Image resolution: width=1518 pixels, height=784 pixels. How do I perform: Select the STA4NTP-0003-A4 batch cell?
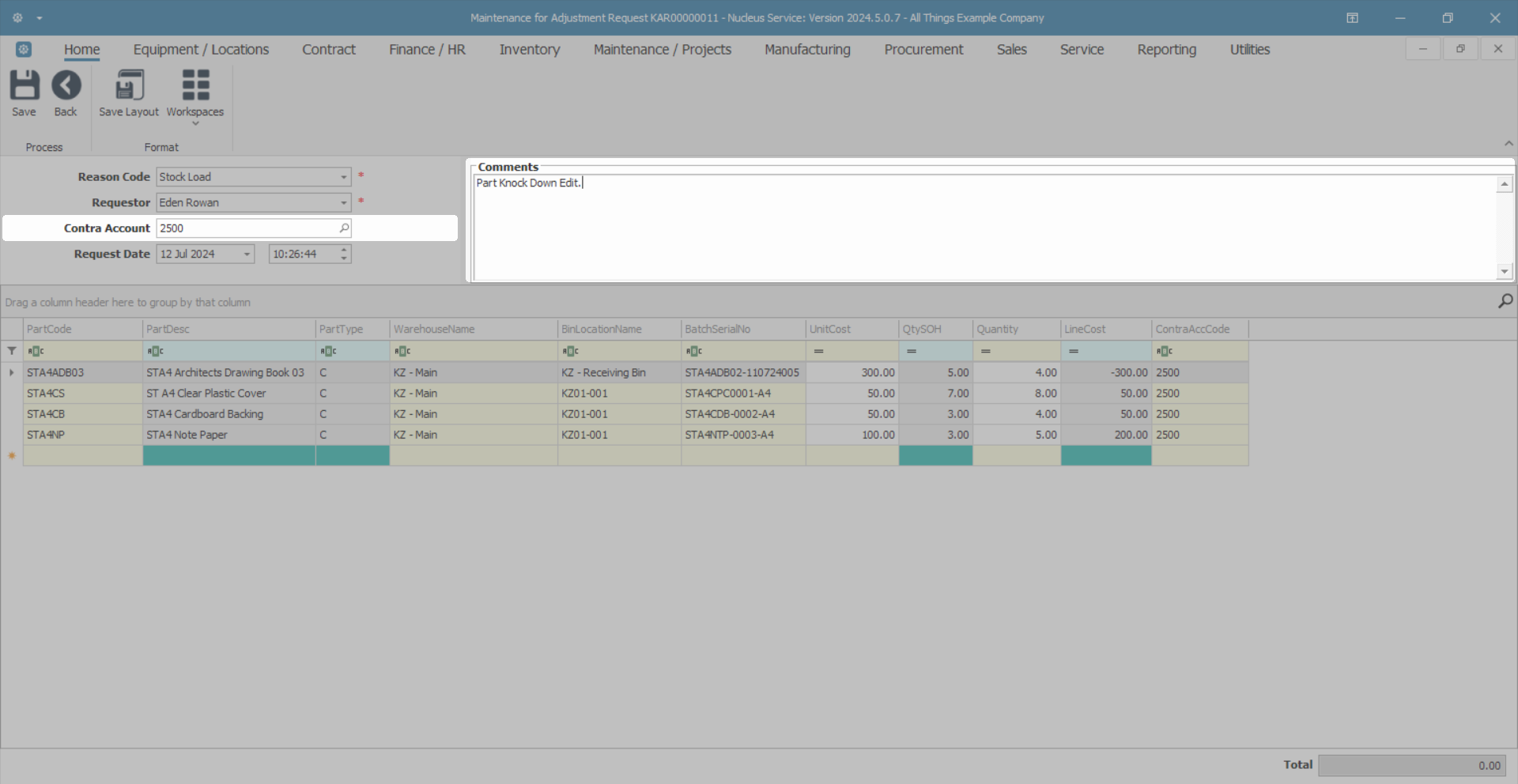743,435
